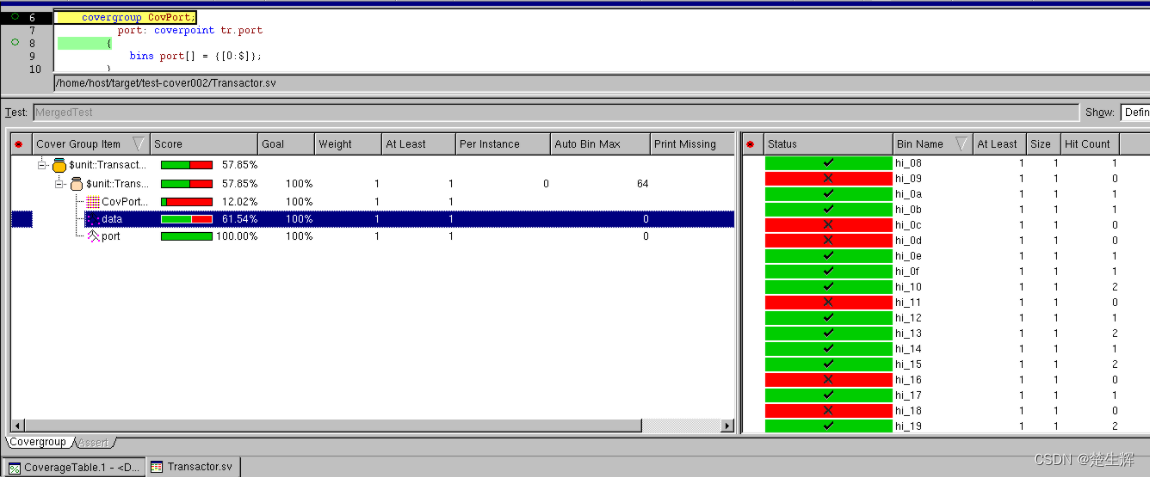Click the failed X status of hi_16

(x=828, y=379)
